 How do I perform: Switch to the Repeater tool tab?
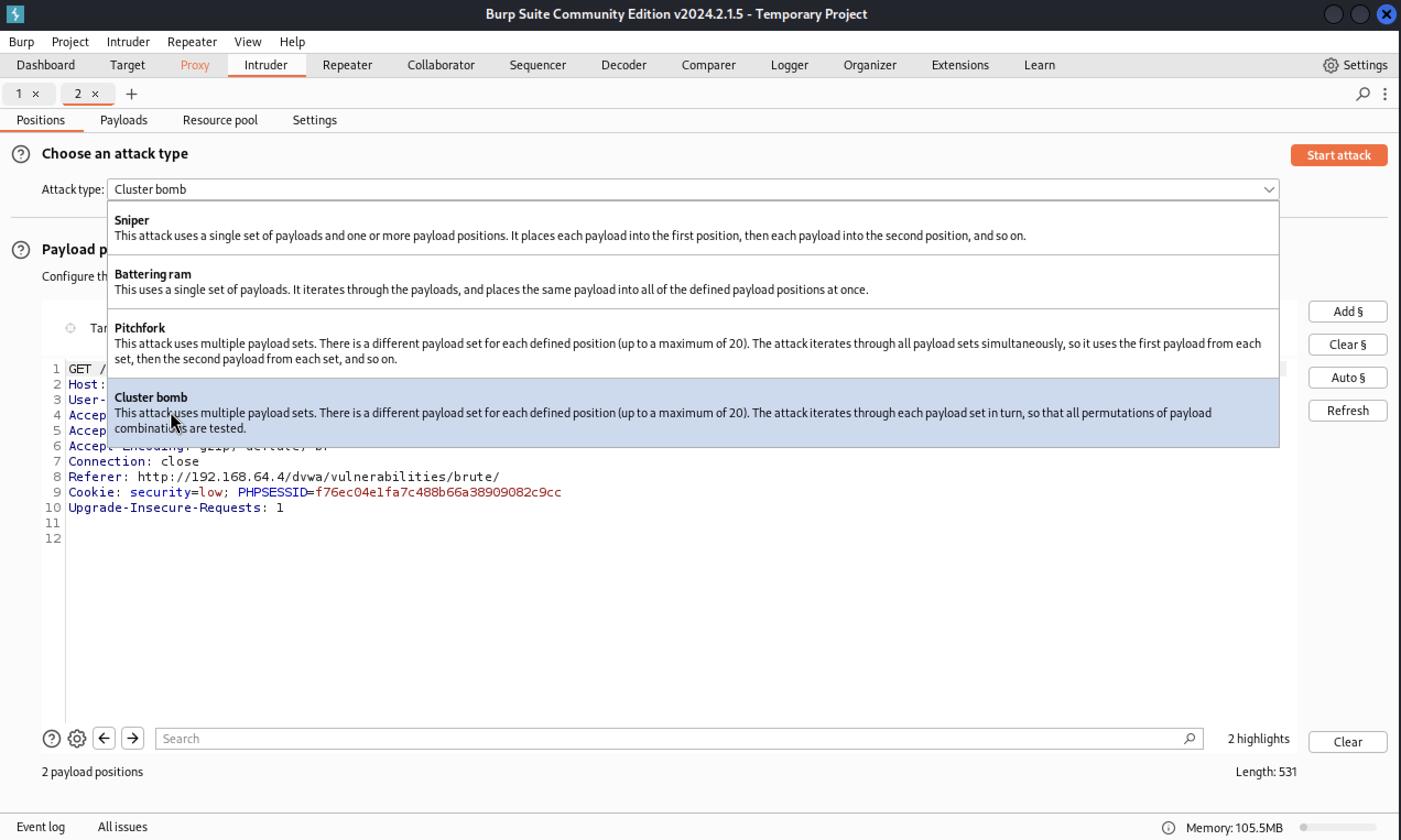347,65
